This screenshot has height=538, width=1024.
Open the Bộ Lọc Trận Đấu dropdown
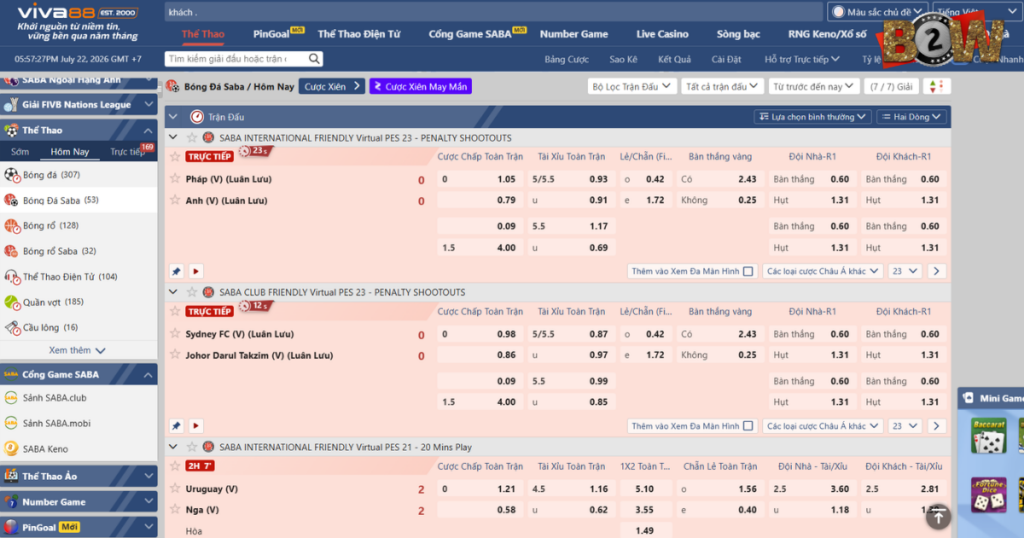pos(631,86)
